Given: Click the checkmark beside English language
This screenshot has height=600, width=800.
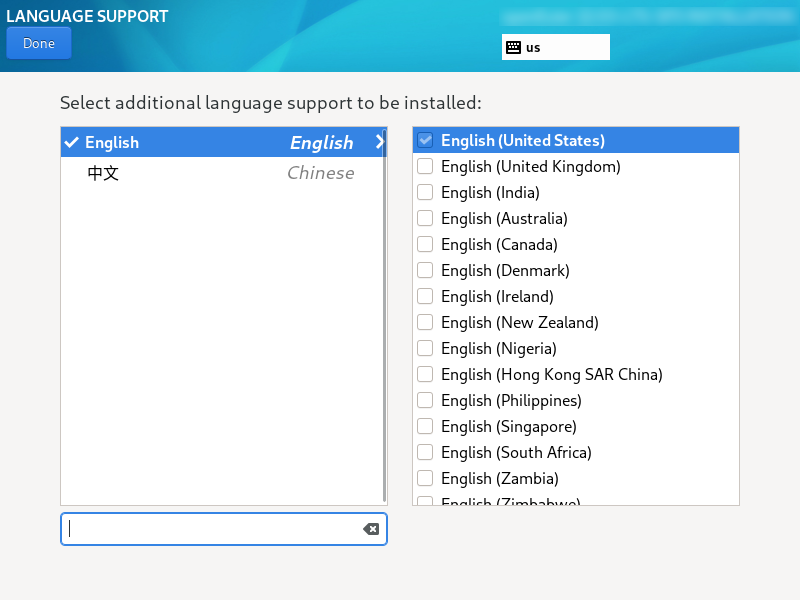Looking at the screenshot, I should pyautogui.click(x=71, y=142).
